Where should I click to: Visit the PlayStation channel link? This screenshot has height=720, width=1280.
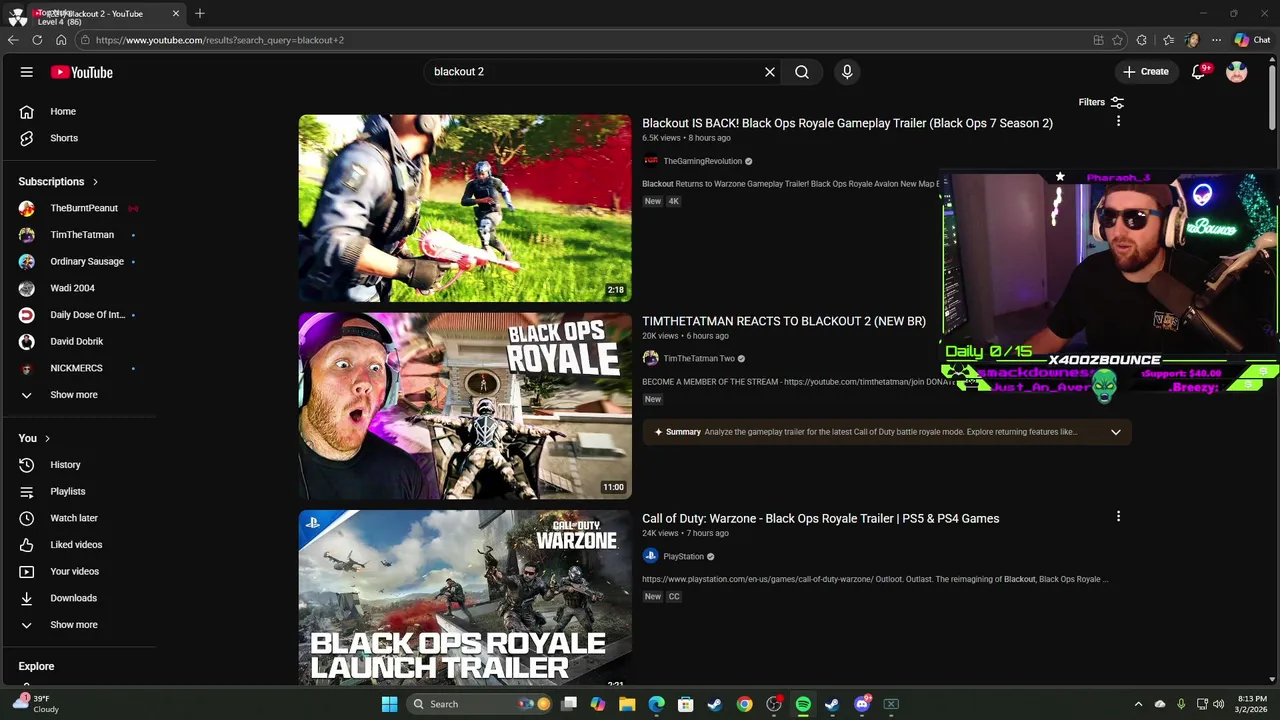pos(684,556)
